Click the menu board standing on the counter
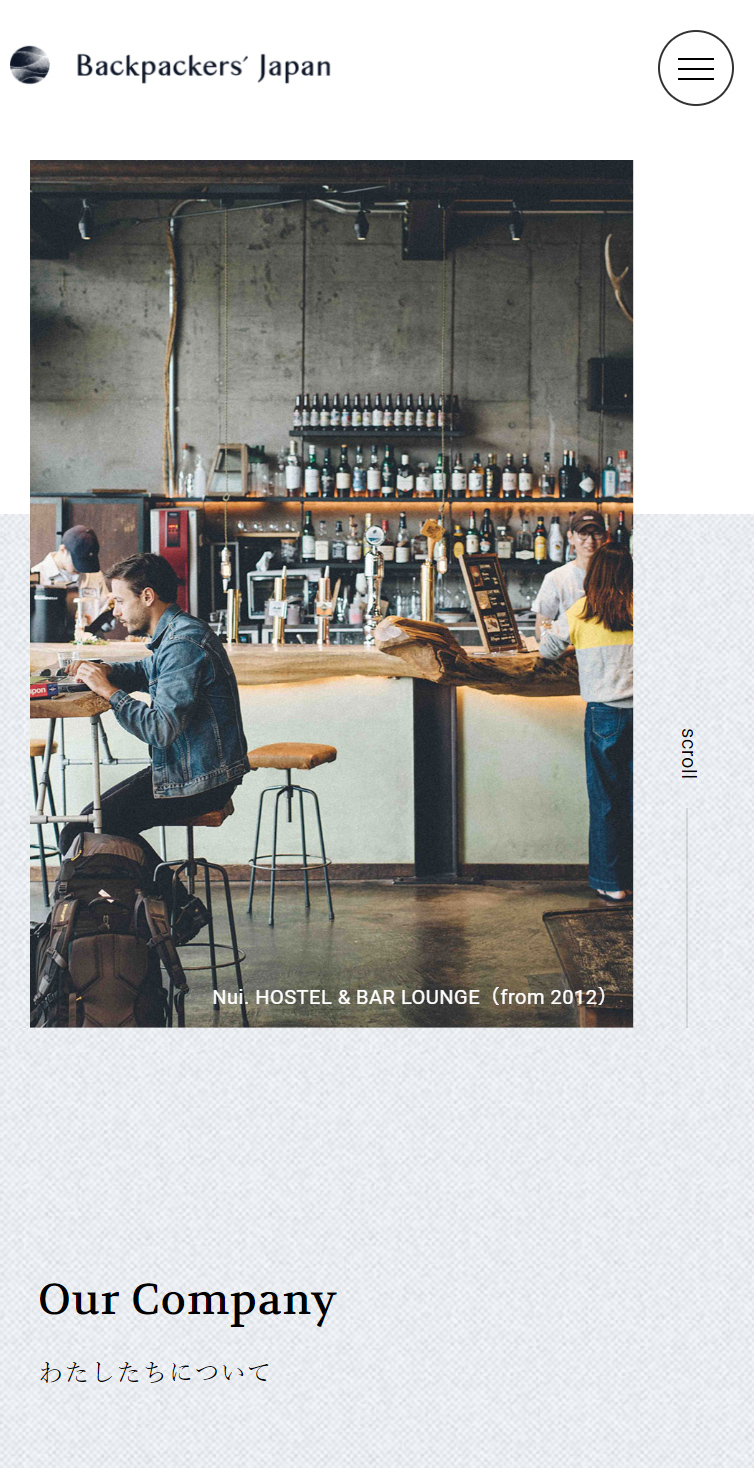This screenshot has height=1468, width=754. point(490,602)
